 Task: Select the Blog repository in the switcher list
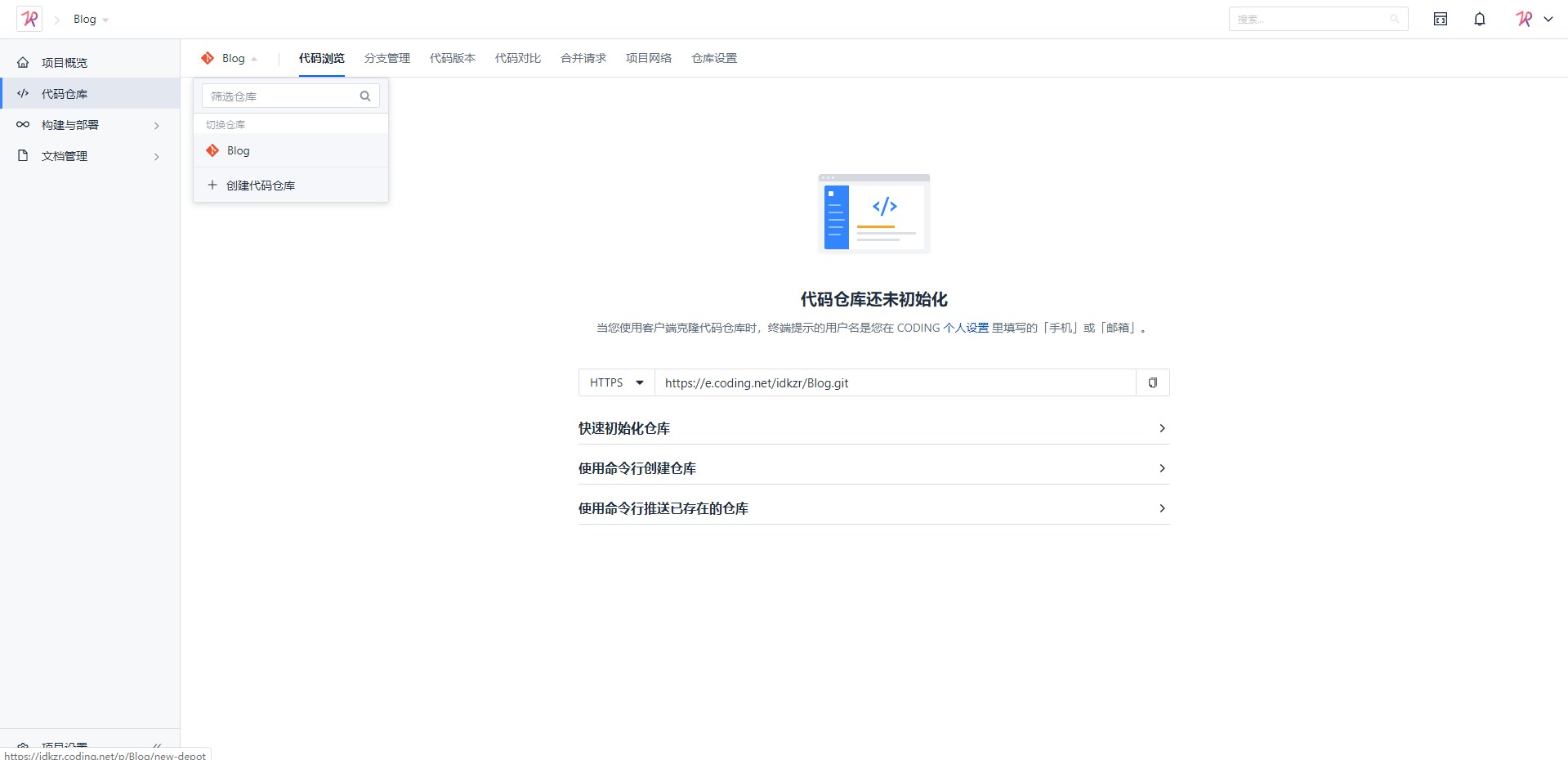point(238,150)
